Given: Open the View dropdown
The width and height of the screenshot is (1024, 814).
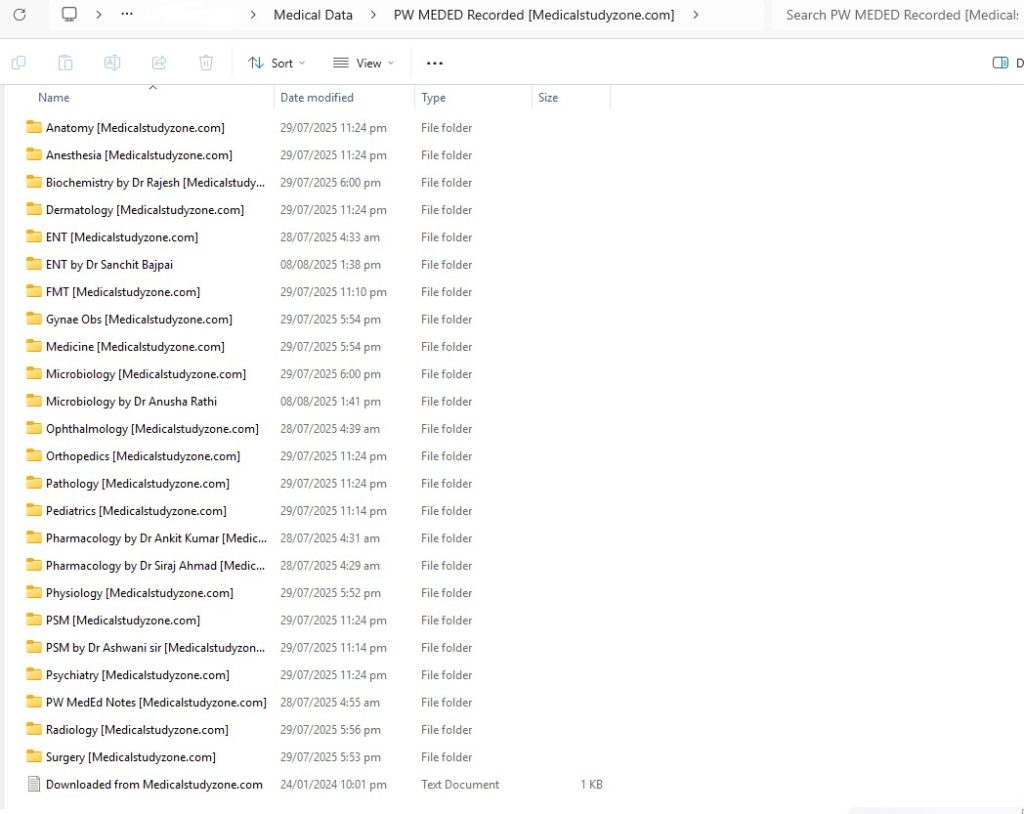Looking at the screenshot, I should 363,62.
